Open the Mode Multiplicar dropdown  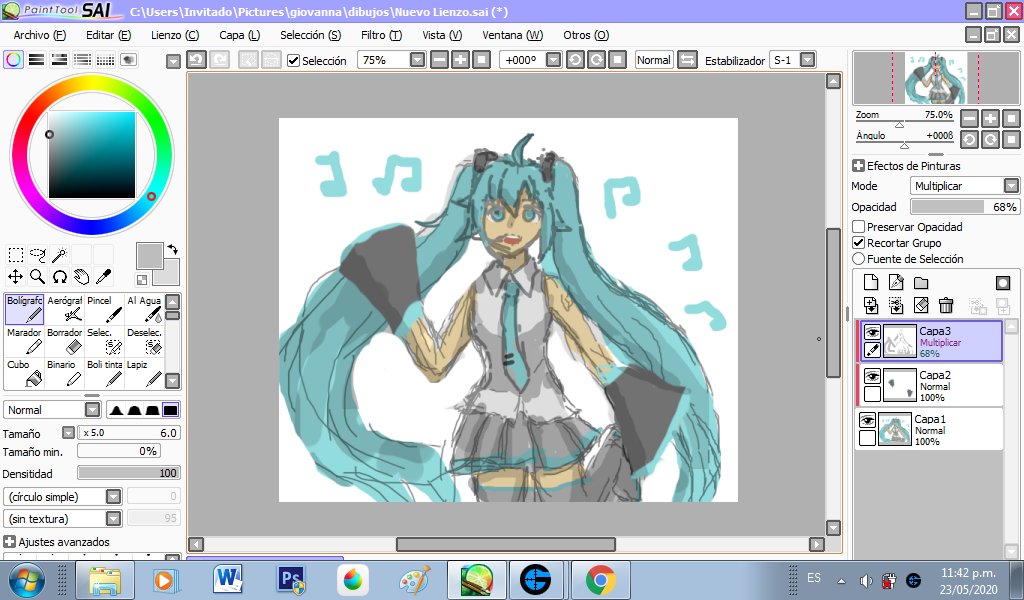click(x=1011, y=186)
